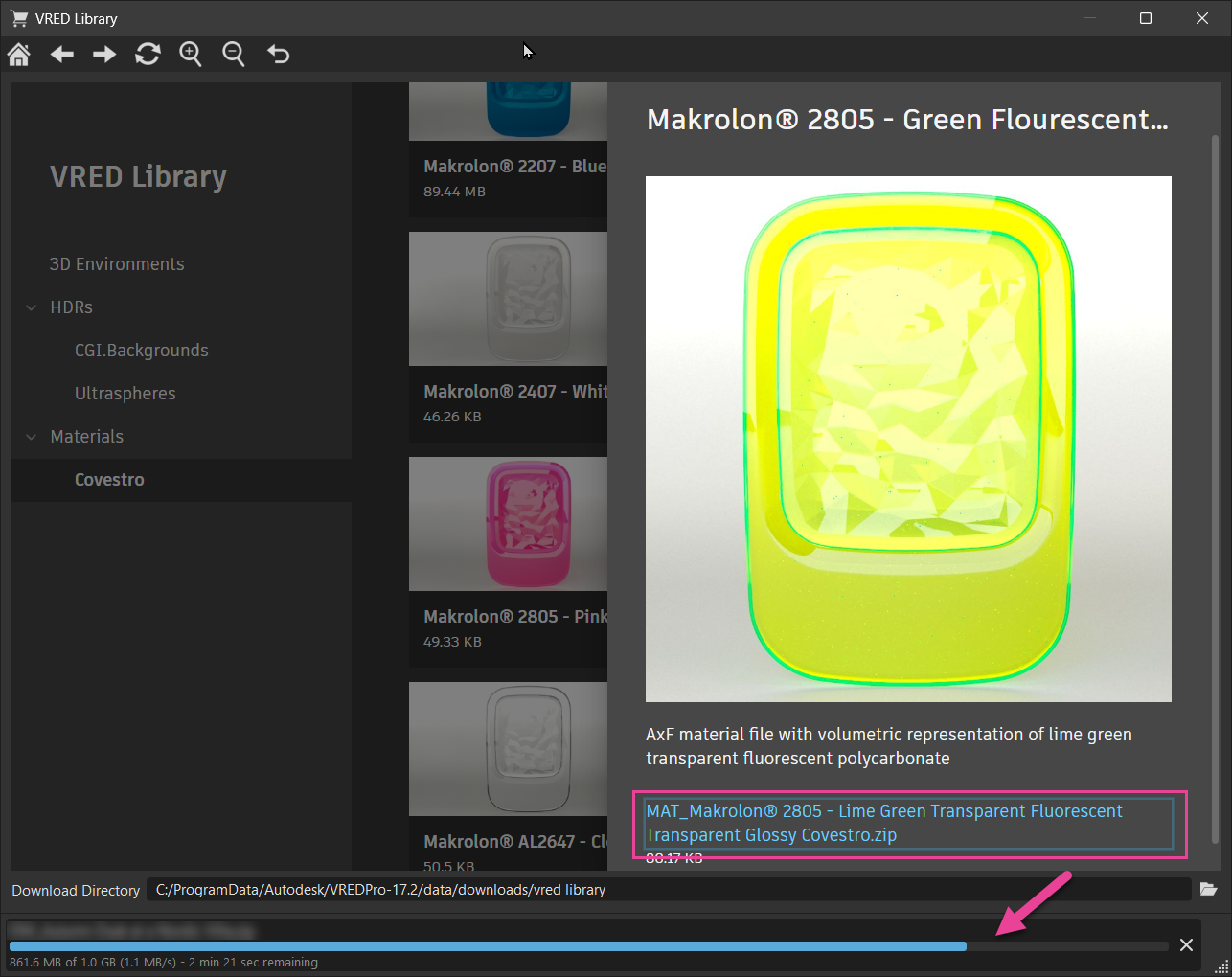Click the AxF material description text

point(889,746)
